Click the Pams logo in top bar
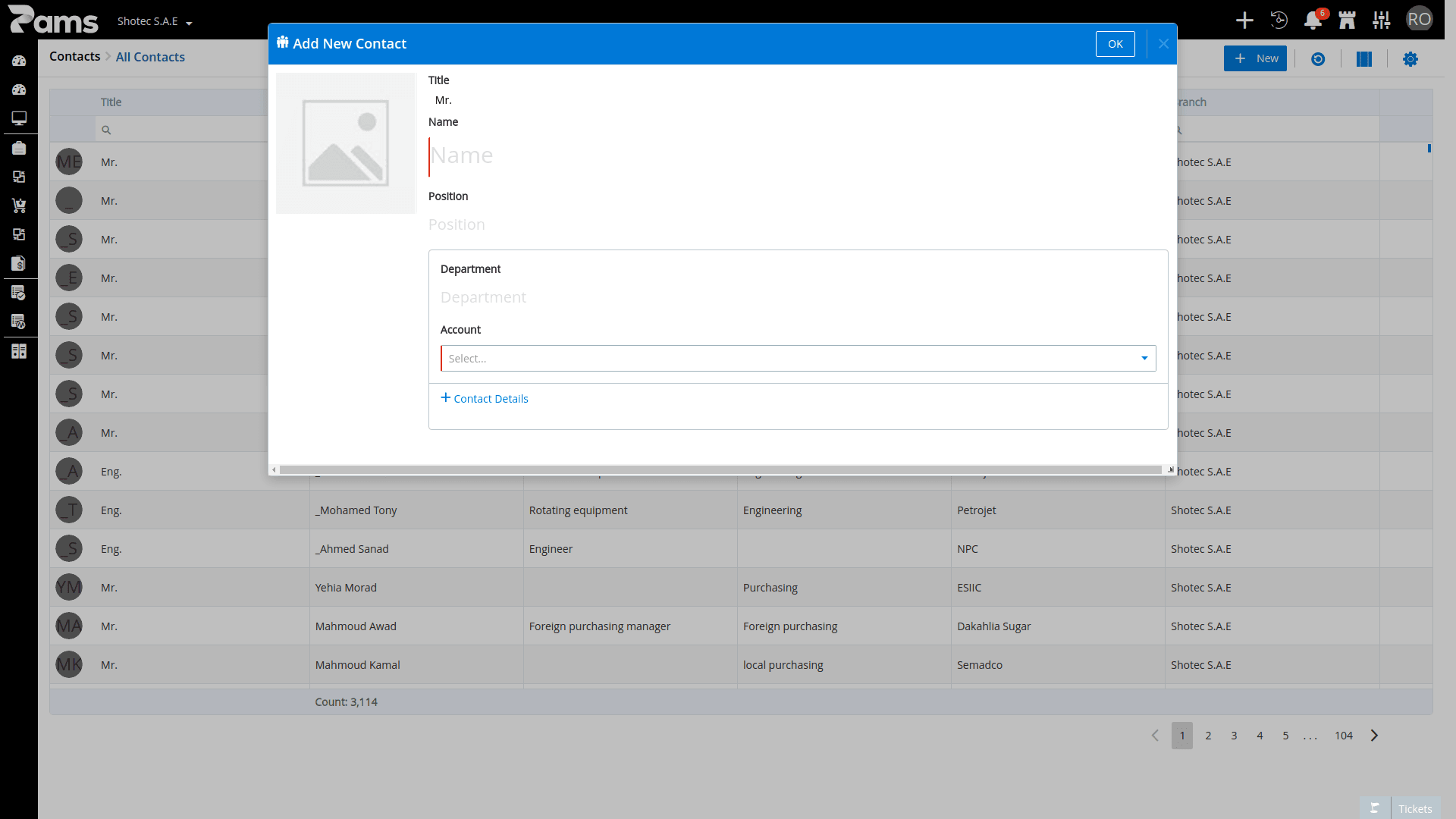This screenshot has width=1456, height=819. 53,20
